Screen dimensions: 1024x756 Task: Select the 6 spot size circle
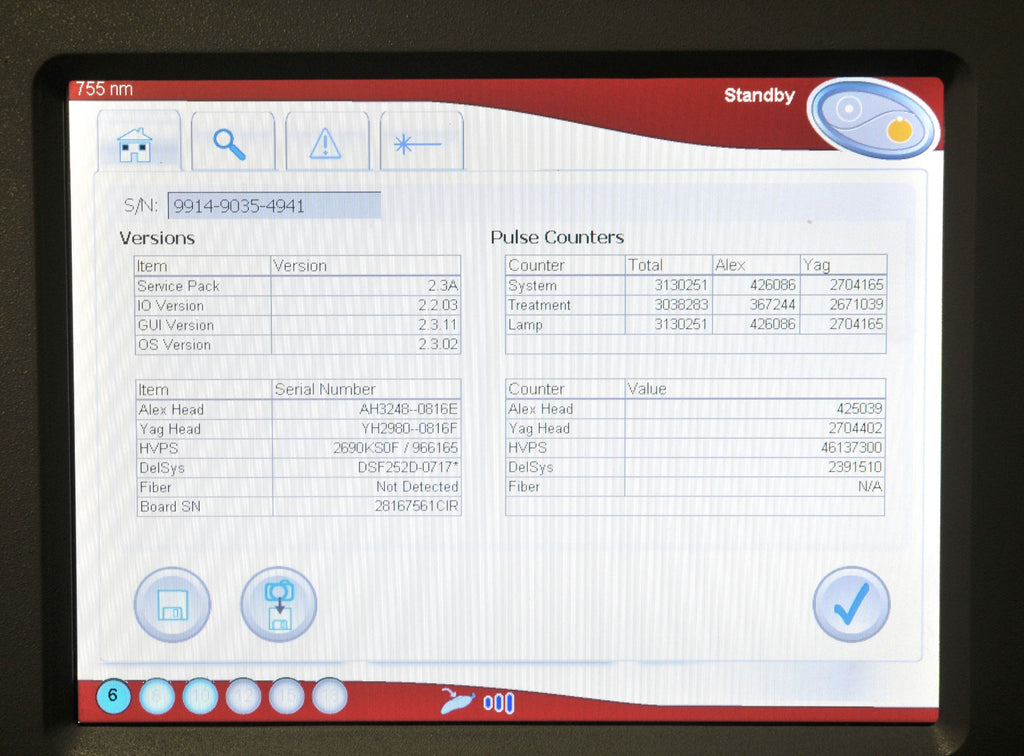(x=113, y=695)
